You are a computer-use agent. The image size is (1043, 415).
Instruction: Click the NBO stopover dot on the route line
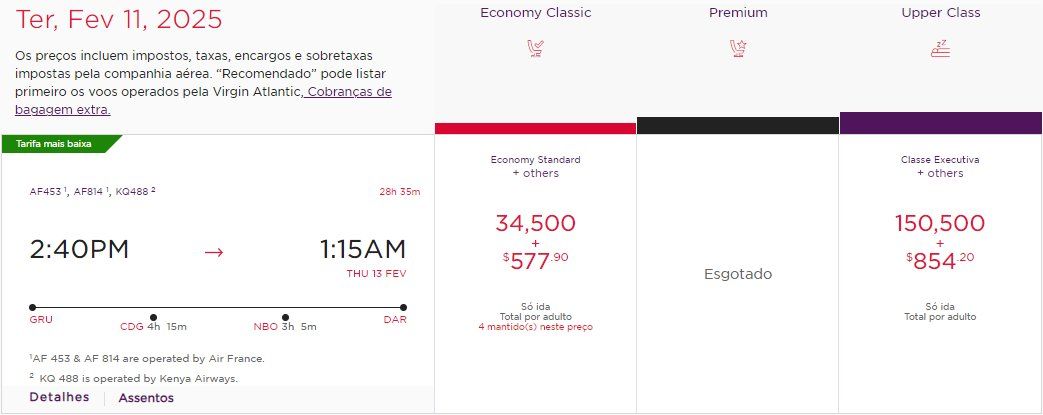285,317
